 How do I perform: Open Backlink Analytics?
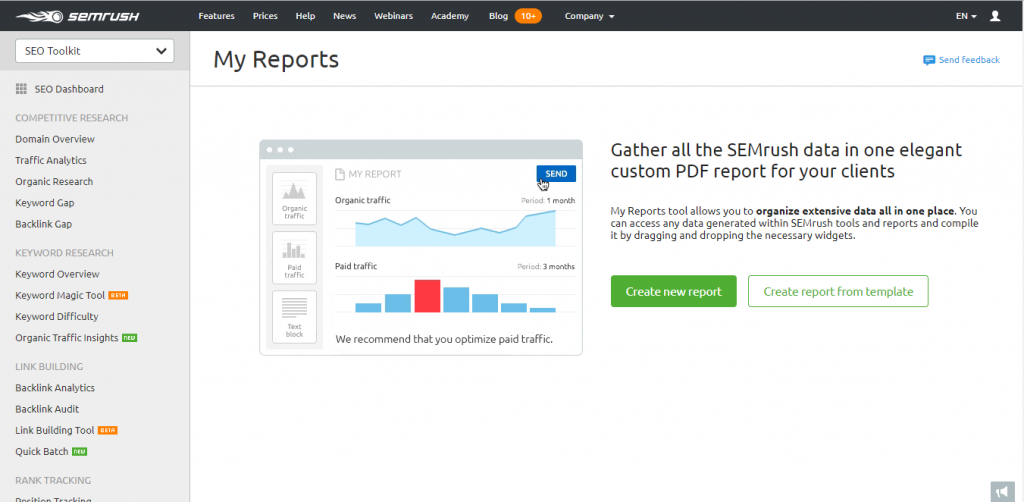tap(55, 388)
